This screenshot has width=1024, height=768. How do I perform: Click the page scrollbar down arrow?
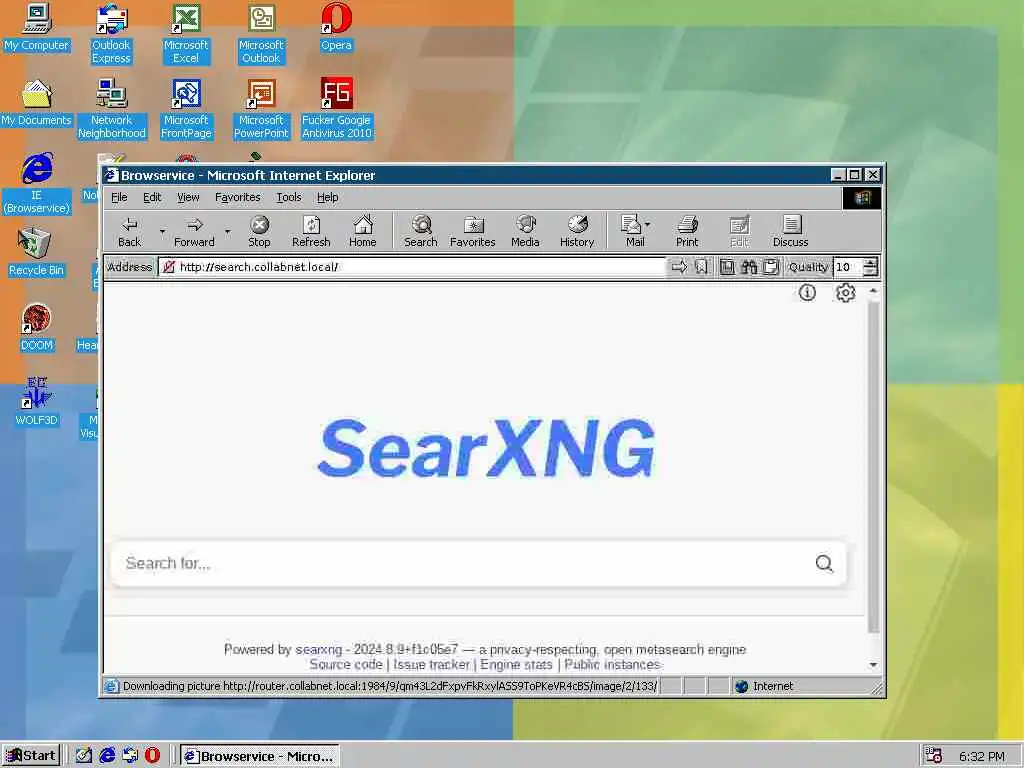click(873, 665)
